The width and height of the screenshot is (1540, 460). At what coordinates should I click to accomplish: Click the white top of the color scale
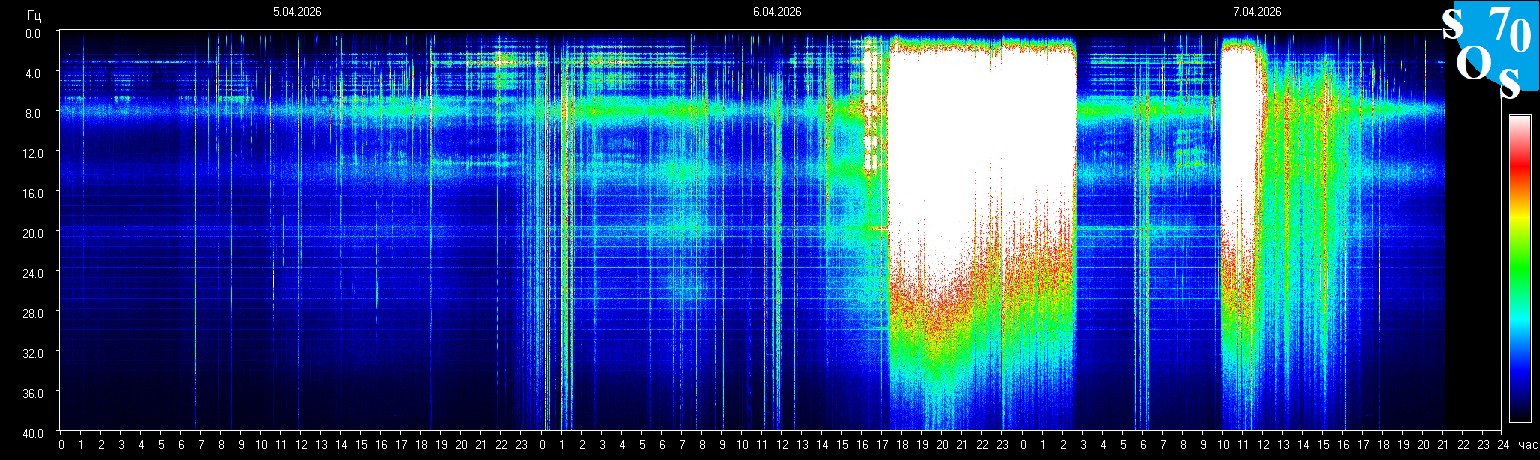point(1519,123)
